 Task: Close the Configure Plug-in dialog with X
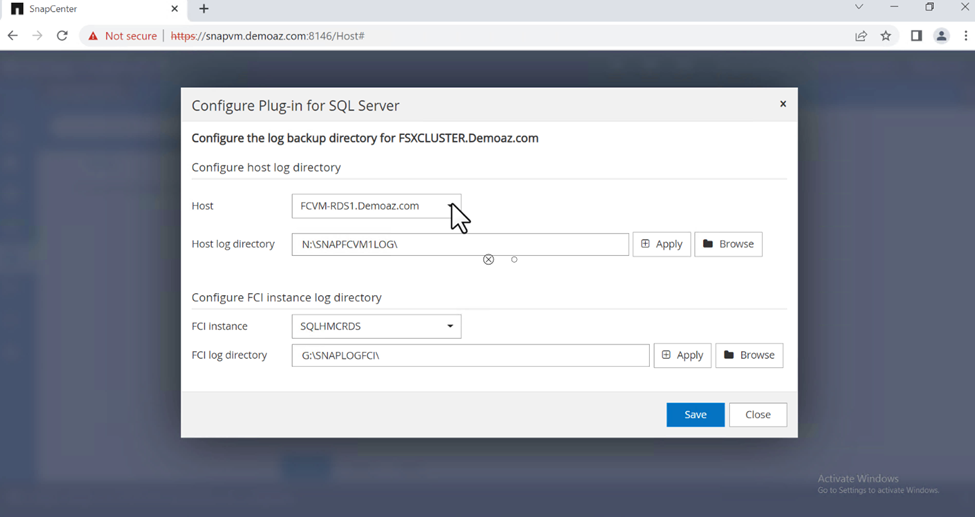[x=783, y=104]
